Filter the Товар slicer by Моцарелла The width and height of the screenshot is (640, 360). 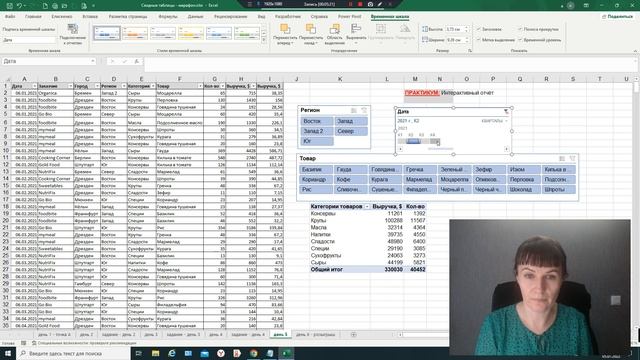(454, 180)
